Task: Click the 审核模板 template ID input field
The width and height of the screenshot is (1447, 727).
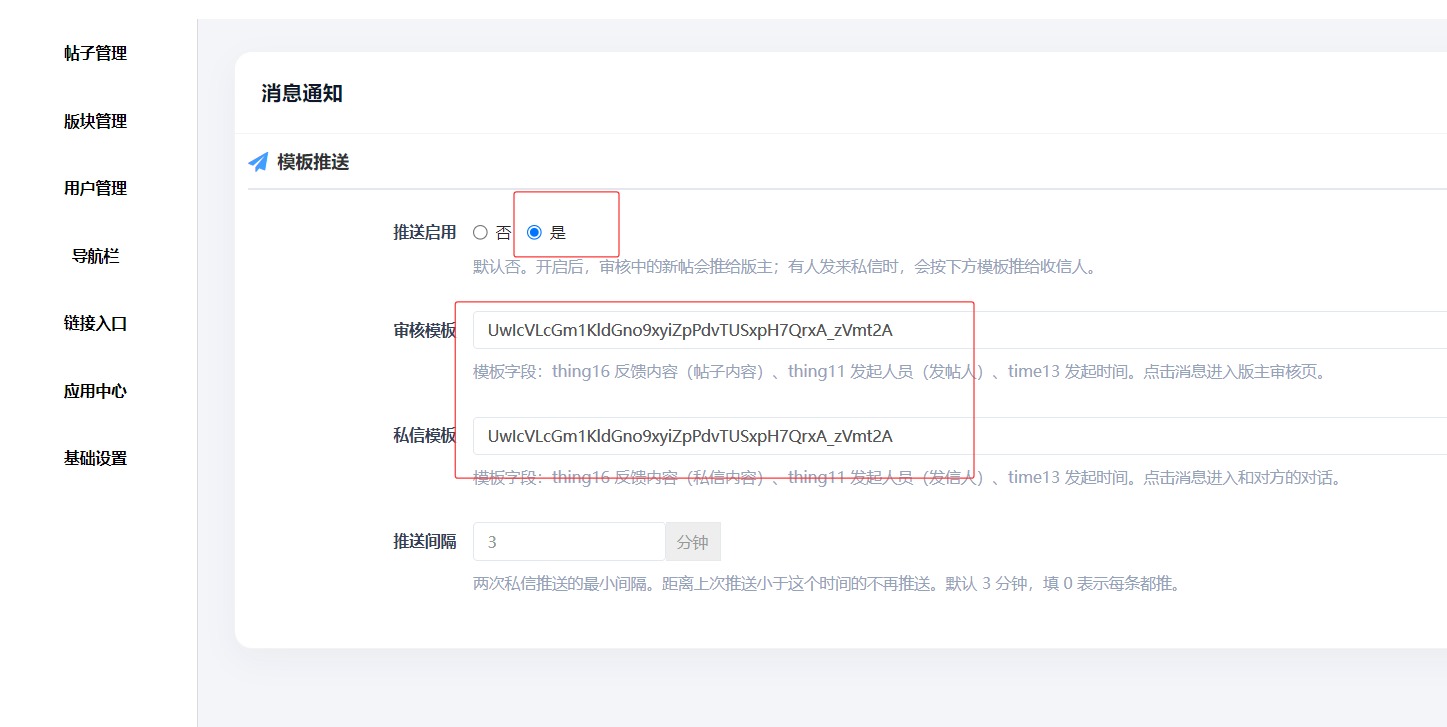Action: pyautogui.click(x=960, y=330)
